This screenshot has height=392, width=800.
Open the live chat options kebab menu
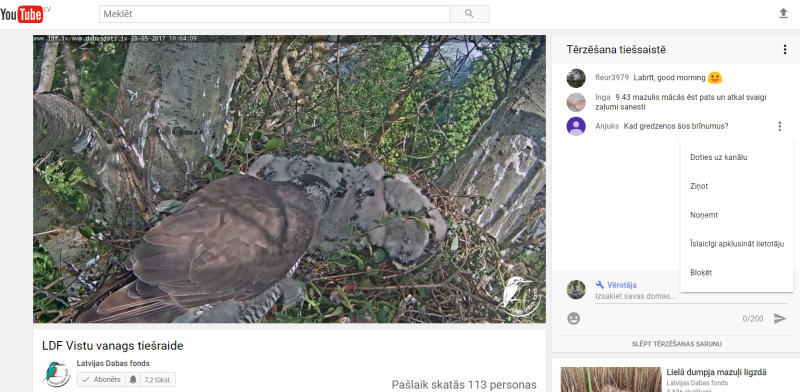pos(785,50)
